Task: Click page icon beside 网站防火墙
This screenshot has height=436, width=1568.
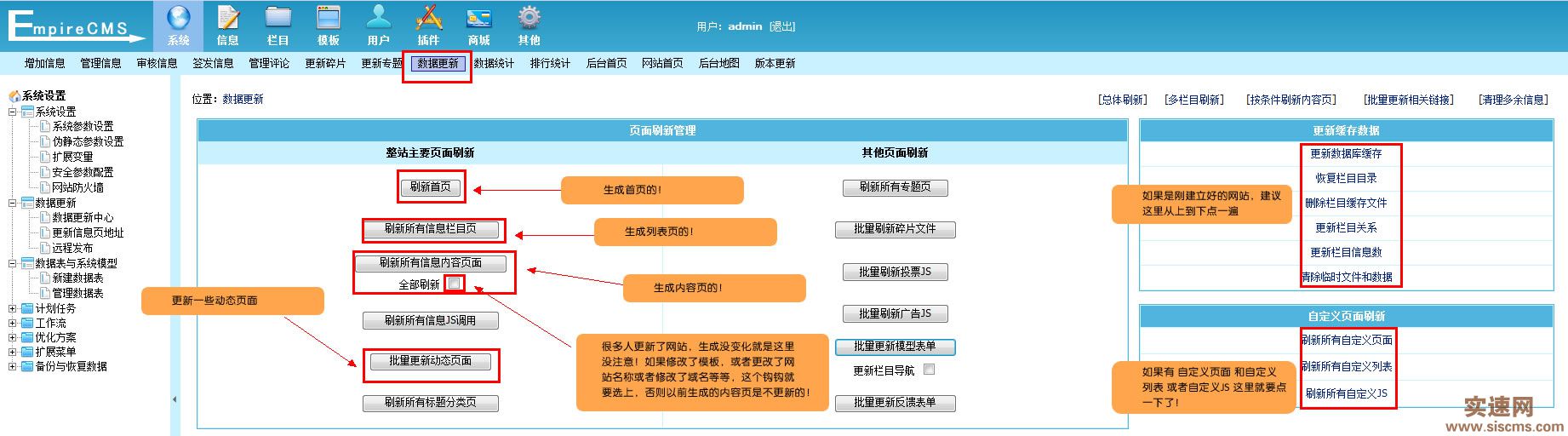Action: pyautogui.click(x=45, y=187)
